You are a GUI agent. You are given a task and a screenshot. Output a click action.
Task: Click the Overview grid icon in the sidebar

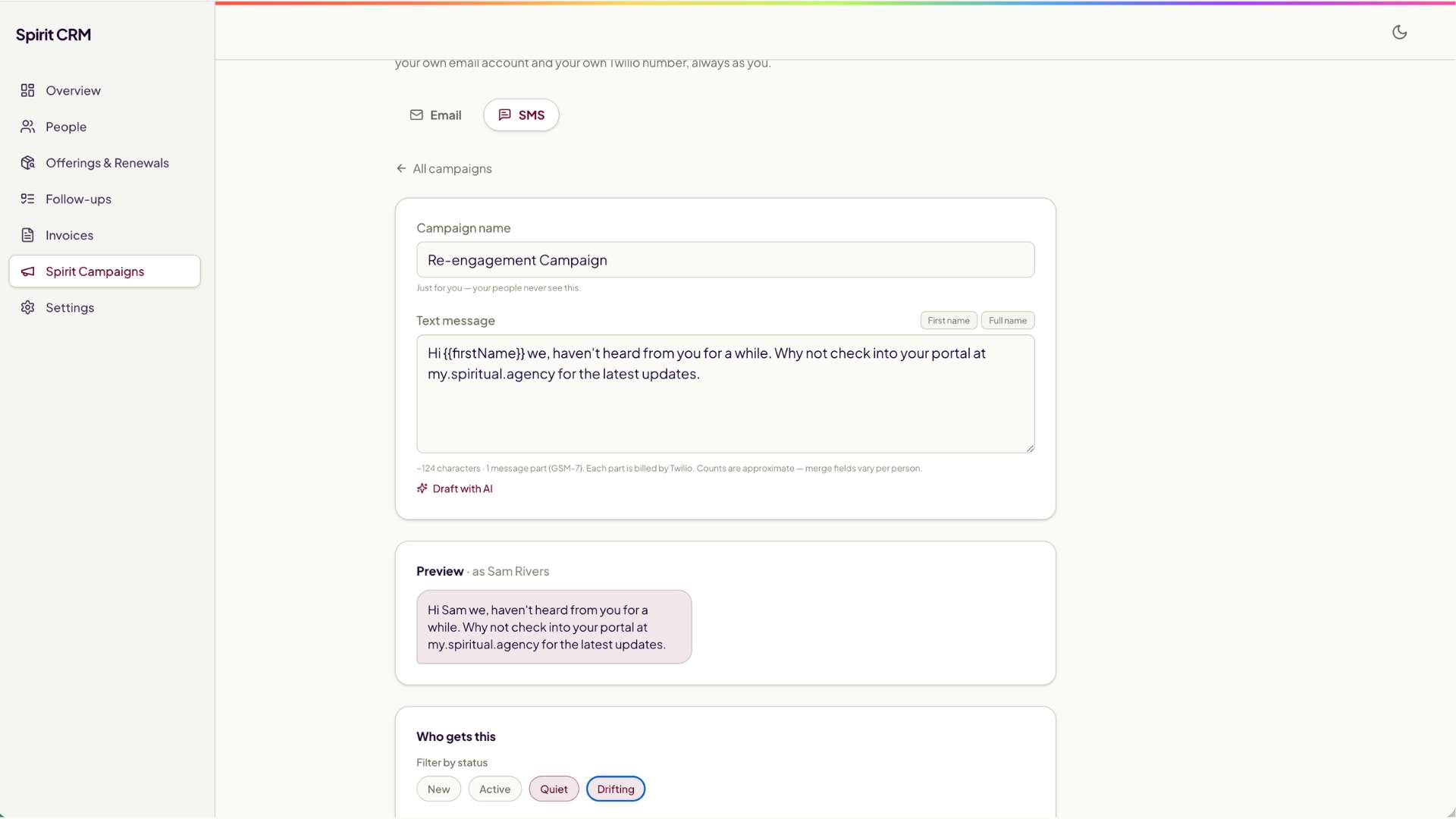click(28, 90)
